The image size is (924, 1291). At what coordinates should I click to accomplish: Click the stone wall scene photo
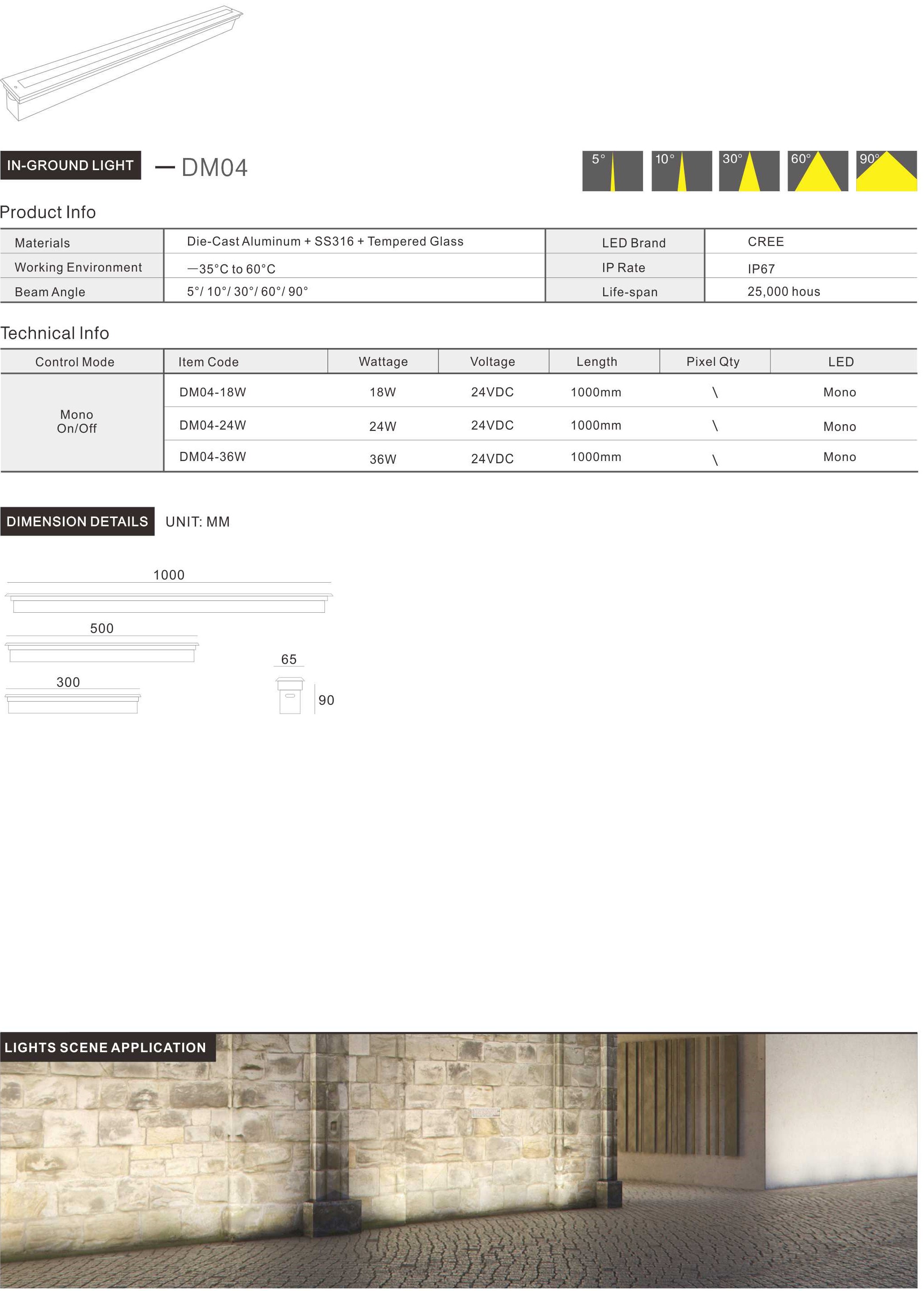459,1161
